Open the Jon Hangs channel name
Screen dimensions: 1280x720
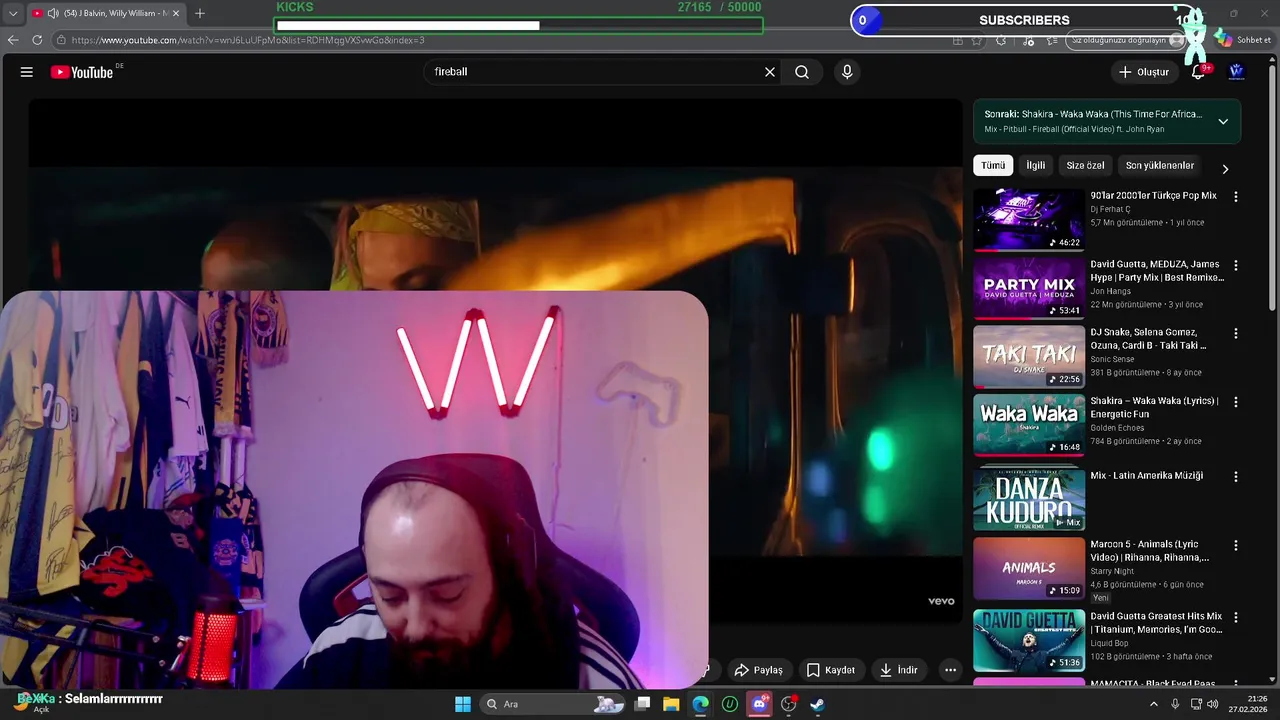(x=1110, y=291)
